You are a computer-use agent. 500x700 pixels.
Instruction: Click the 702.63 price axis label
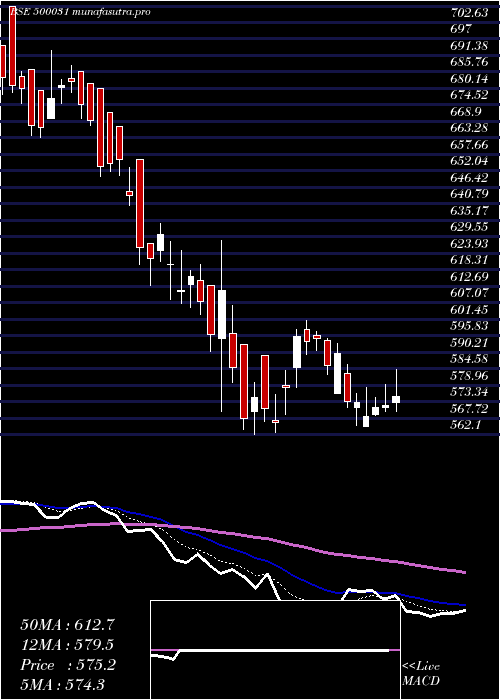(x=469, y=13)
